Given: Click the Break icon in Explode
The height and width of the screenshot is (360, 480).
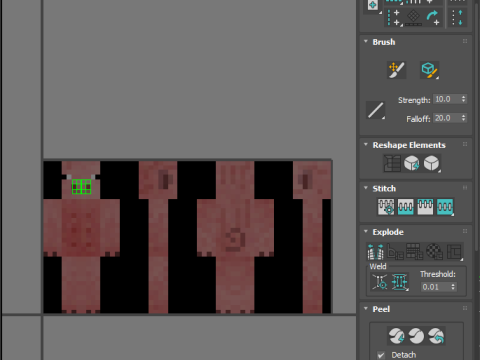Looking at the screenshot, I should tap(376, 251).
